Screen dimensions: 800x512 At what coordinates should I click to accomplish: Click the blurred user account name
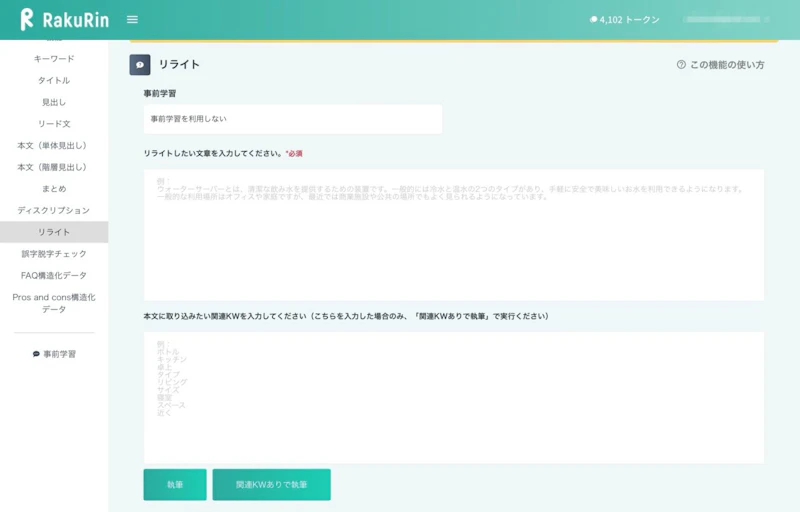726,19
